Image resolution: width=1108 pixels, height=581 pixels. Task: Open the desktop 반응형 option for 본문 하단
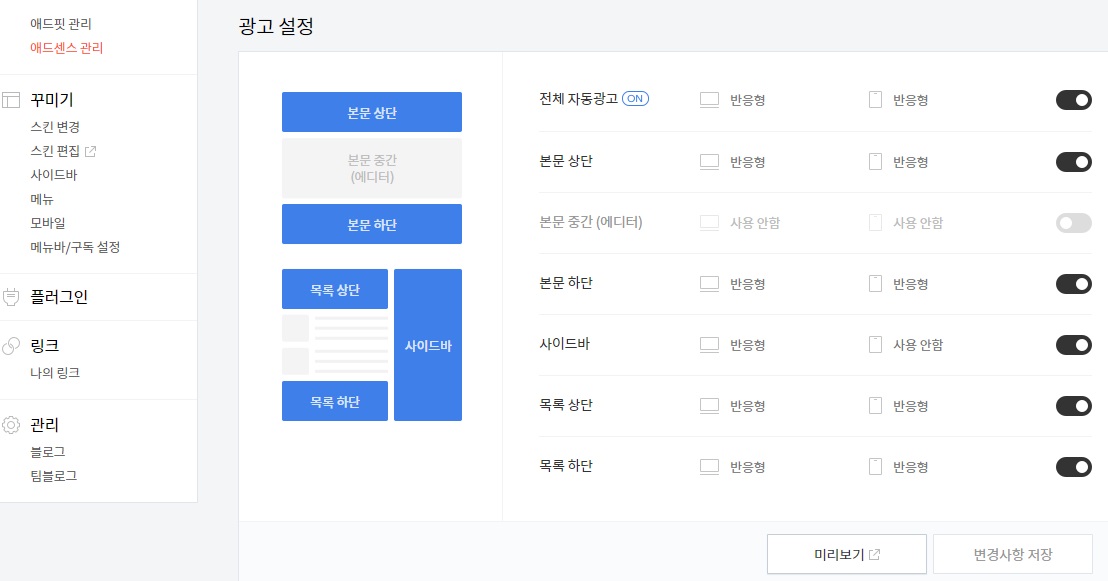748,284
